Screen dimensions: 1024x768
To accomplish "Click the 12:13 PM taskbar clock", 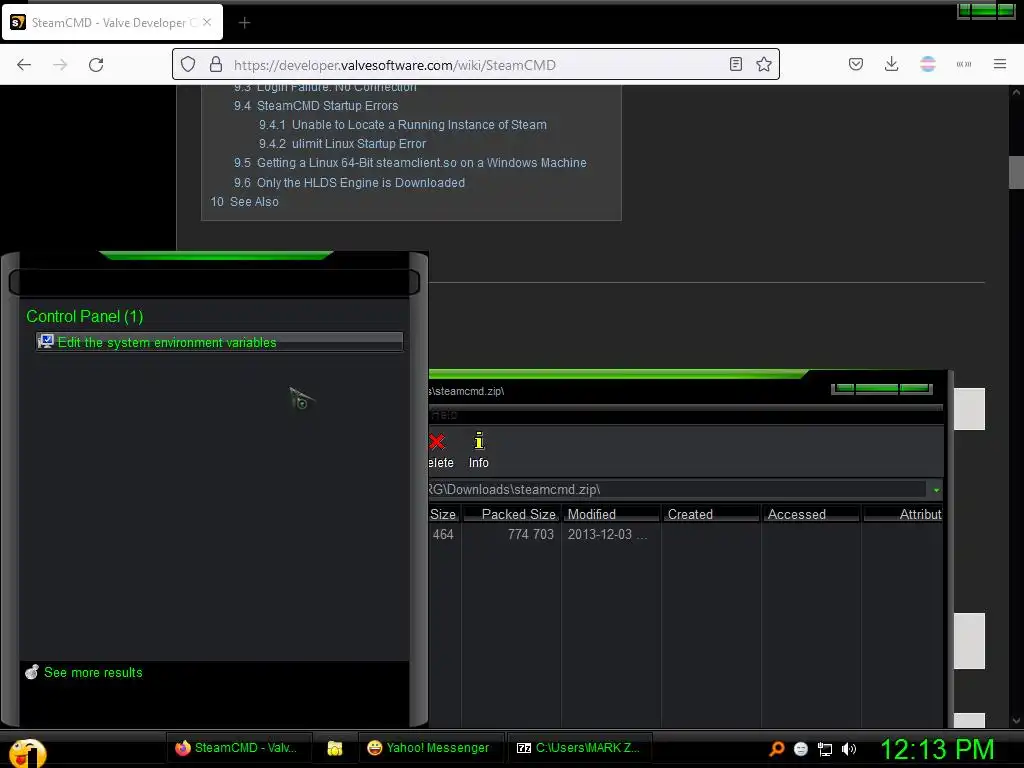I will click(x=938, y=749).
